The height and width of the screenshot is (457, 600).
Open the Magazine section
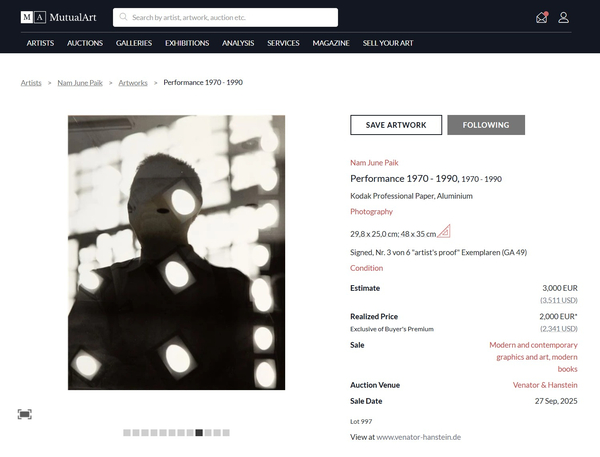click(331, 43)
